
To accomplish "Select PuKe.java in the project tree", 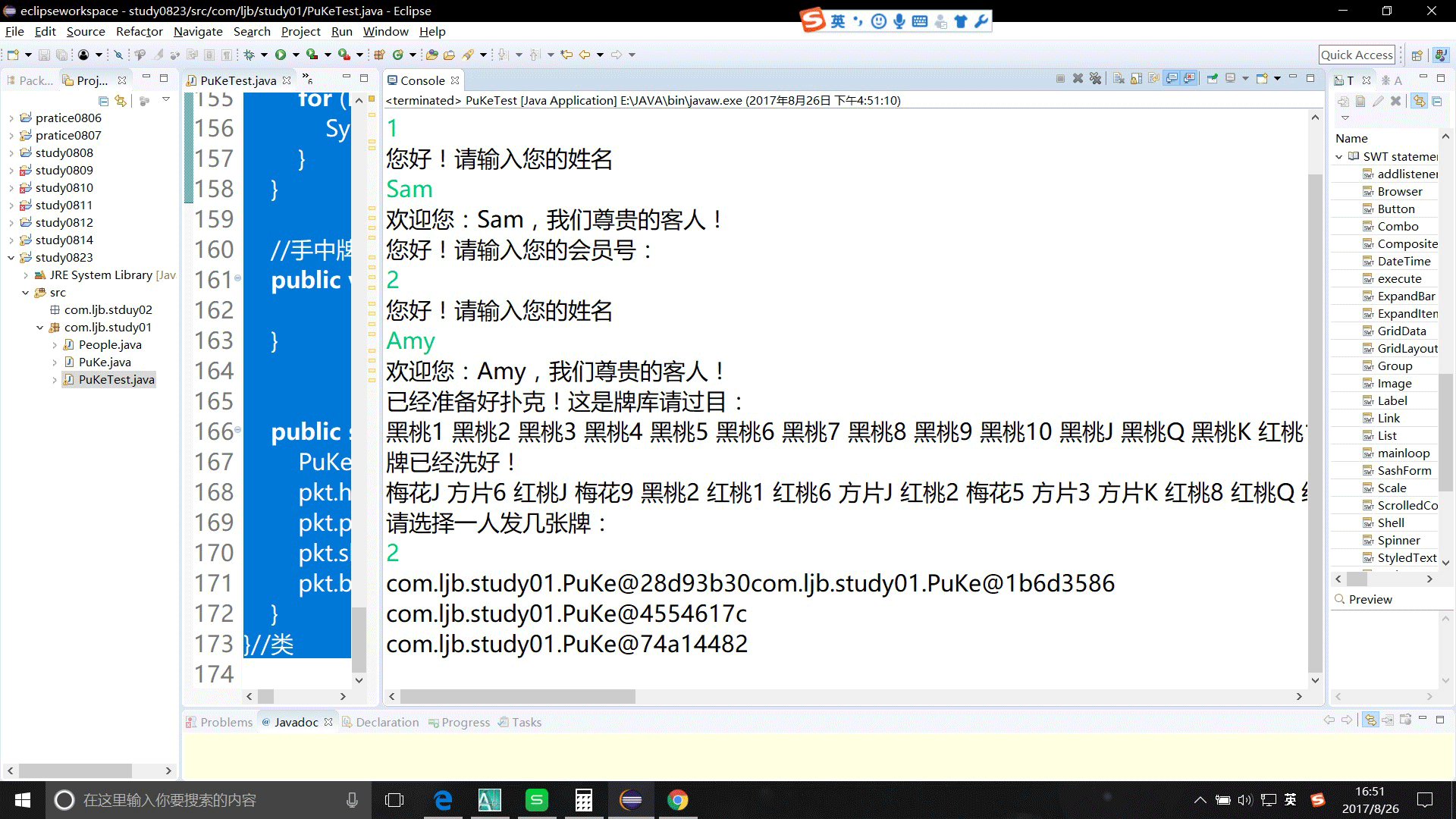I will pyautogui.click(x=105, y=362).
